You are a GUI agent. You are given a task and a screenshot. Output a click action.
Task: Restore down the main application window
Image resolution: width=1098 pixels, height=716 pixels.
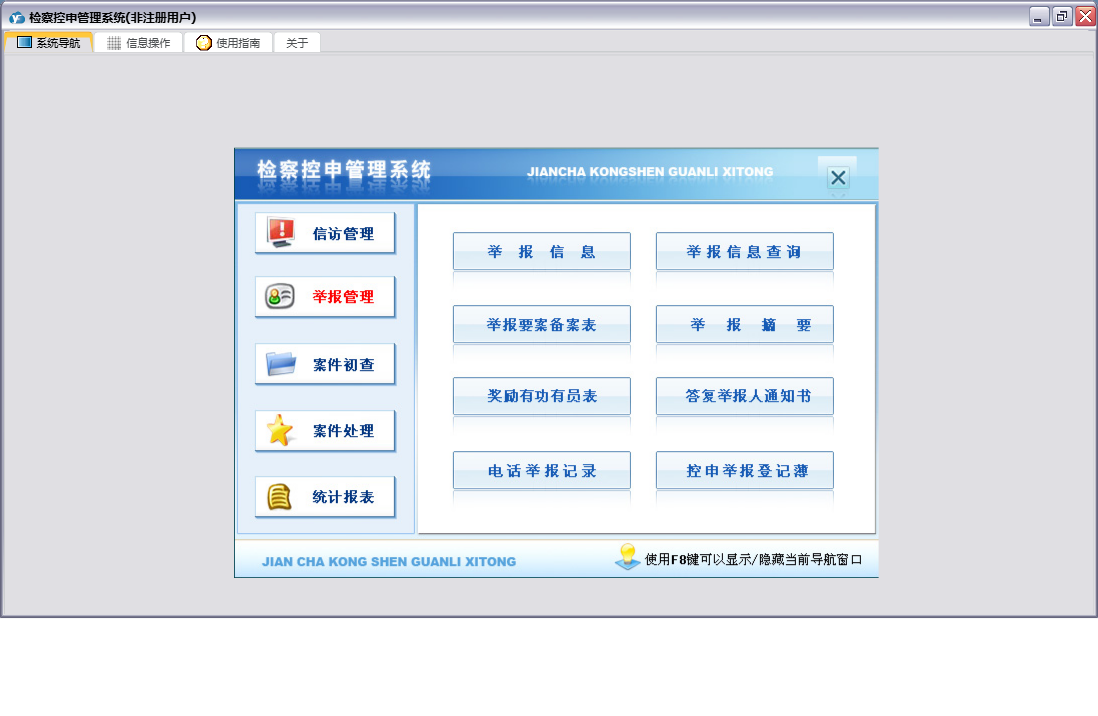1062,16
